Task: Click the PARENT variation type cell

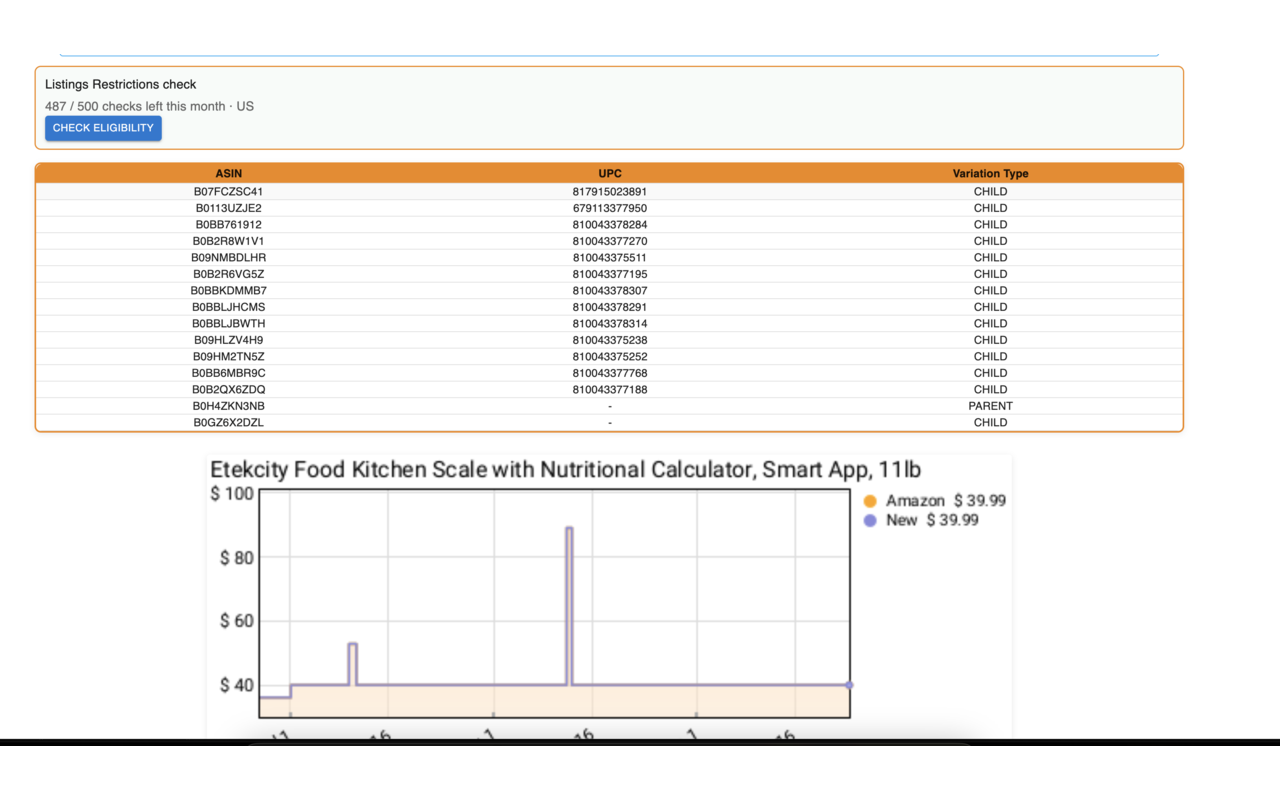Action: [990, 406]
